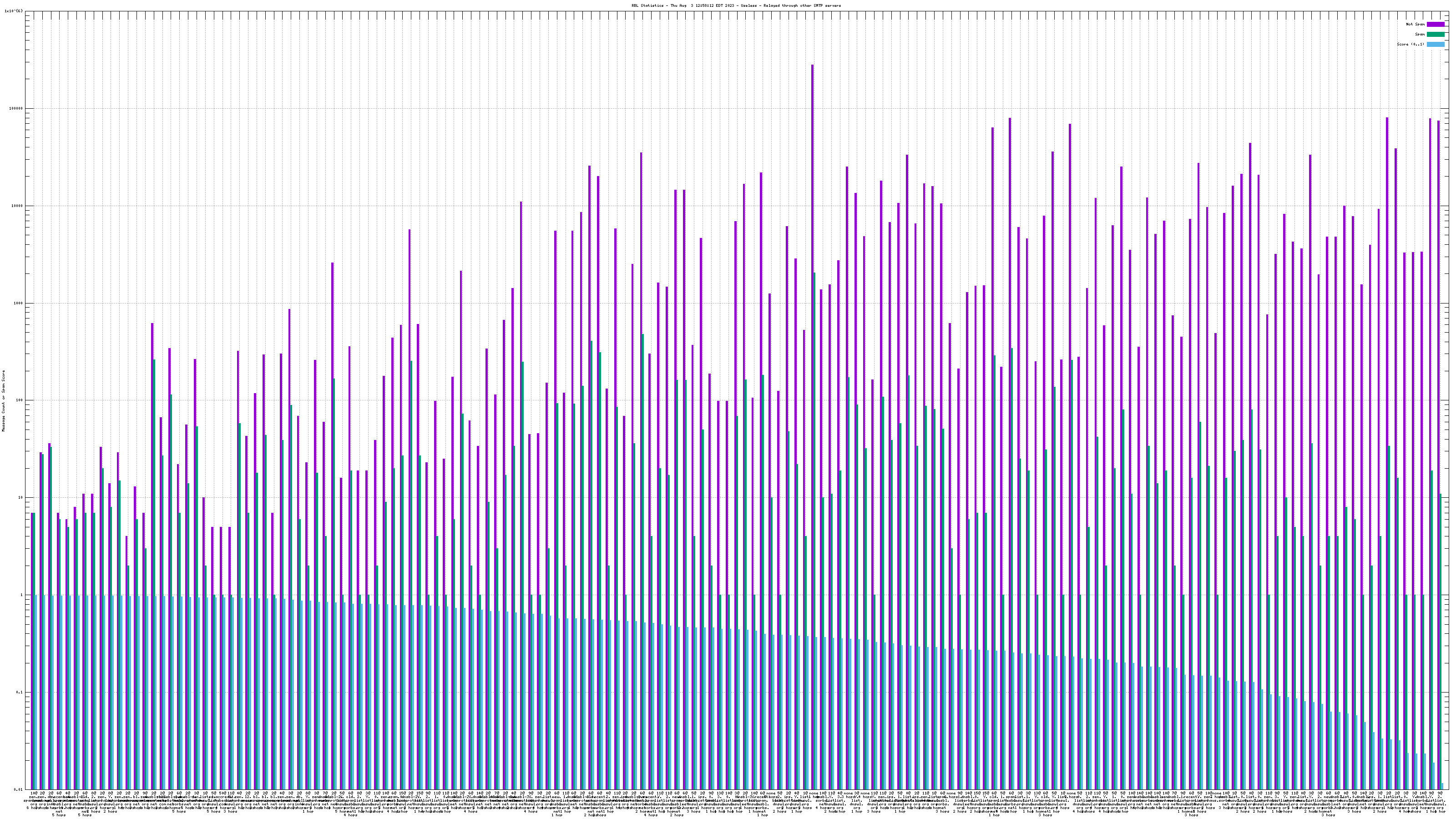Click the green Spam legend swatch
Viewport: 1456px width, 819px height.
click(1435, 35)
